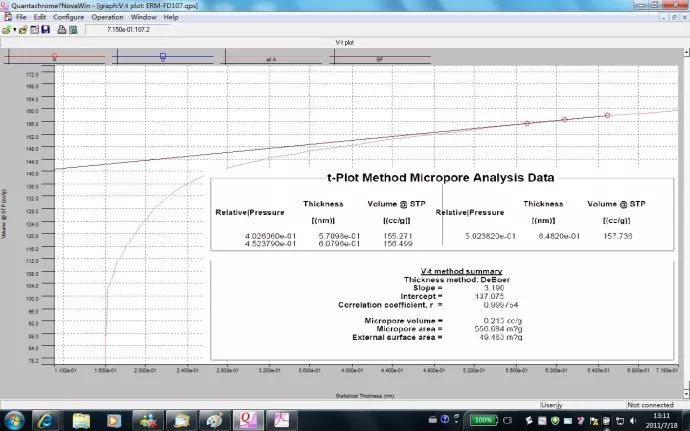Switch to Quantachrome NovaWin taskbar button

coord(248,420)
